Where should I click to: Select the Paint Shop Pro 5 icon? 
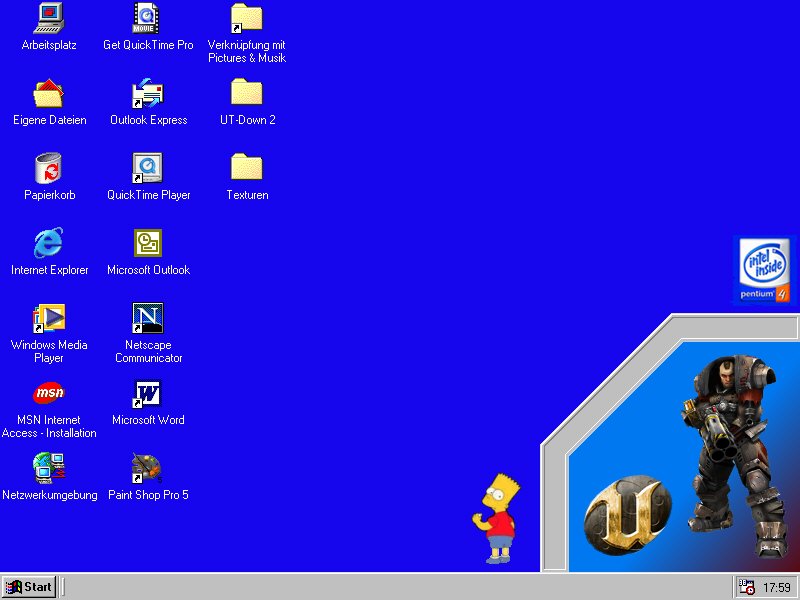[x=147, y=468]
